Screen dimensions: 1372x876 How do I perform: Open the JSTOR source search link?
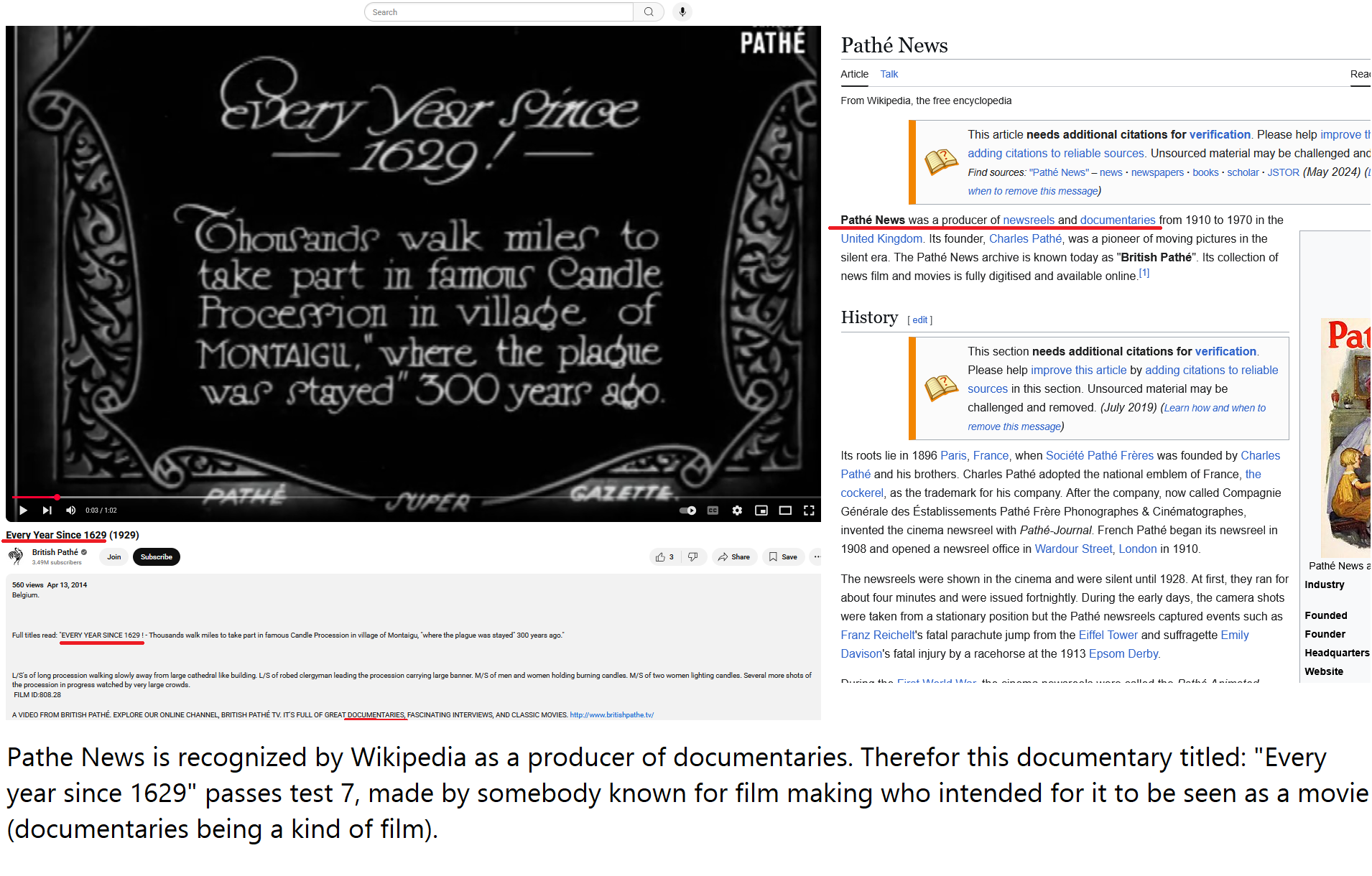(1283, 172)
